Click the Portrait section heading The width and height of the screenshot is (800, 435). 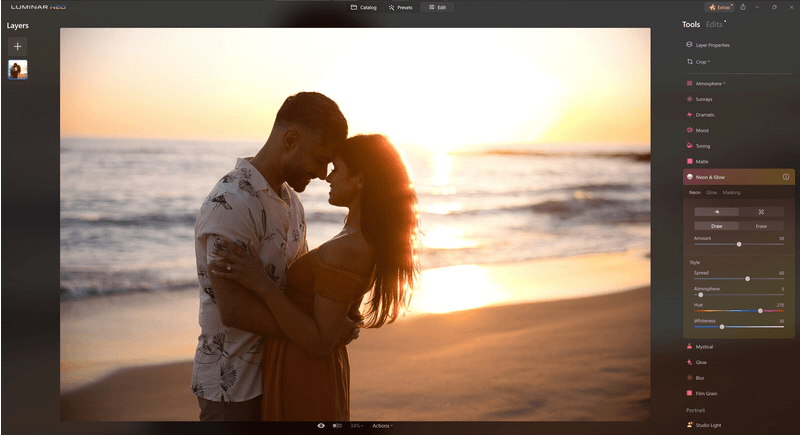coord(695,410)
